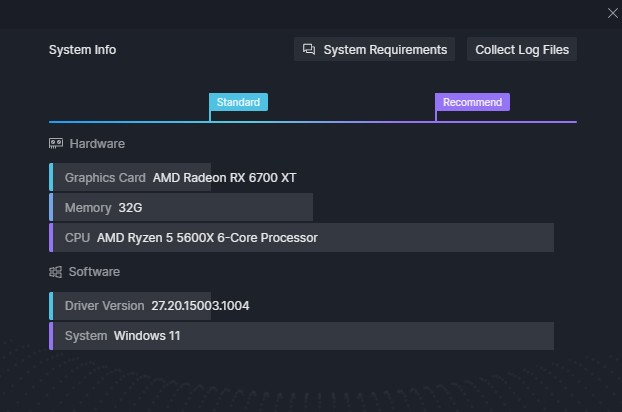The image size is (622, 412).
Task: Click the Software section grid icon
Action: point(56,272)
